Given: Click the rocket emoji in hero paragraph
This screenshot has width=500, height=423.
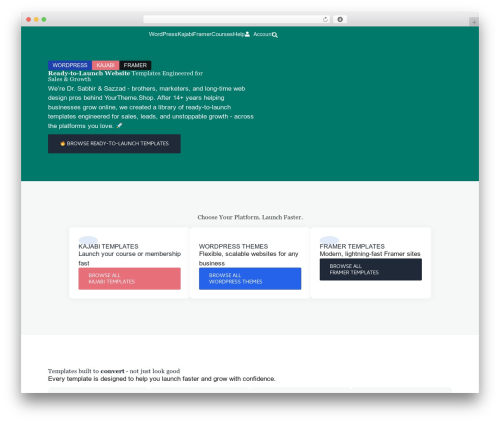Looking at the screenshot, I should 119,126.
